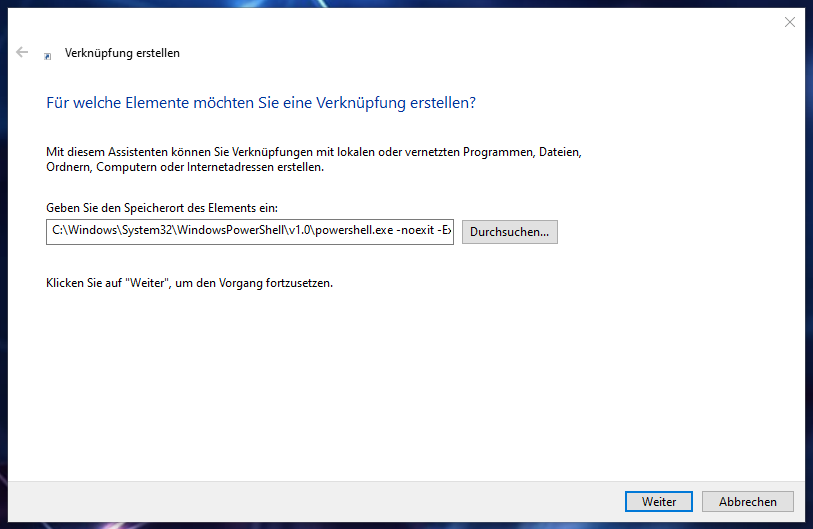Click the shortcut icon beside 'Verknüpfung erstellen'
813x529 pixels.
[47, 57]
